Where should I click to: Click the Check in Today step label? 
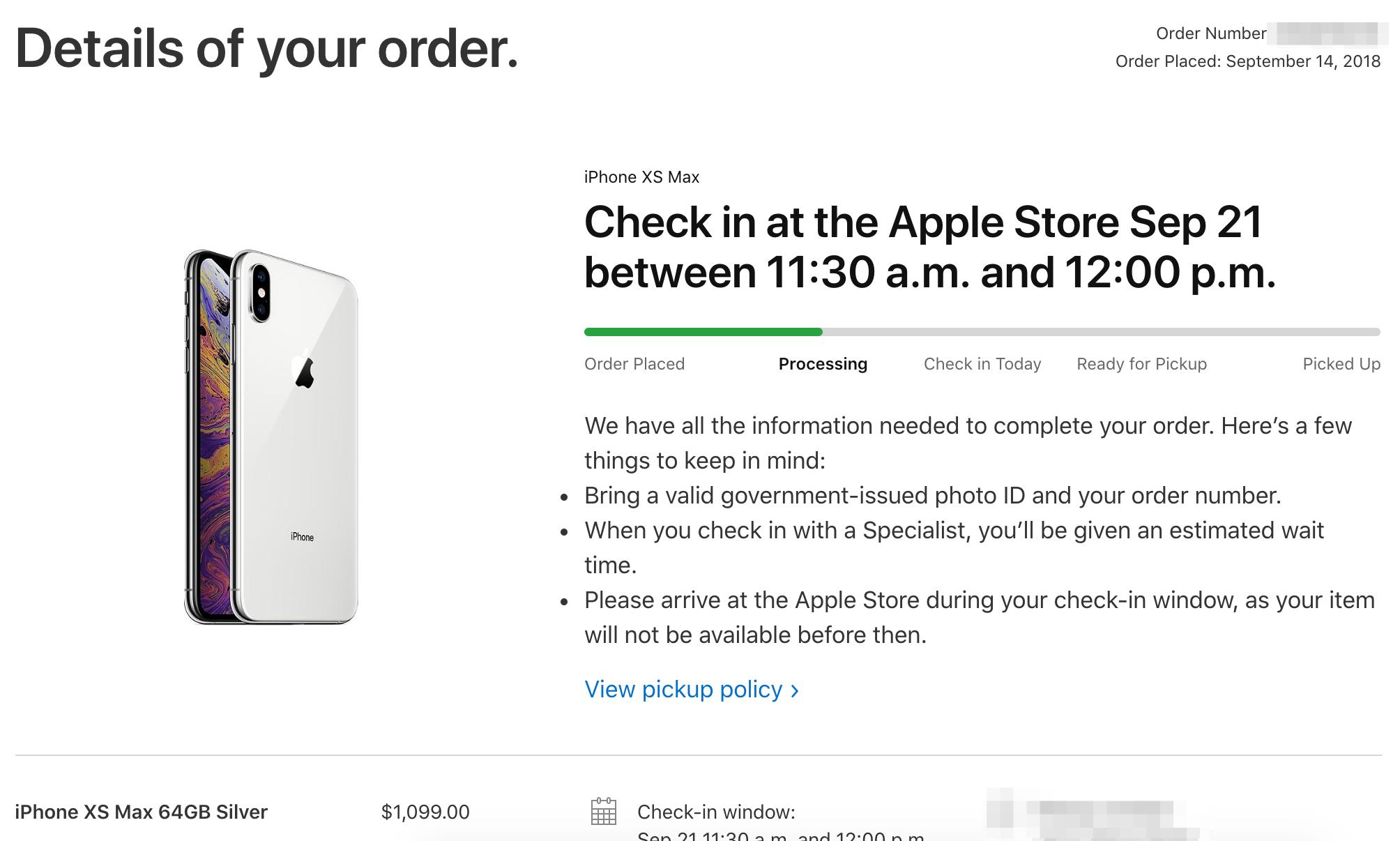click(x=982, y=364)
